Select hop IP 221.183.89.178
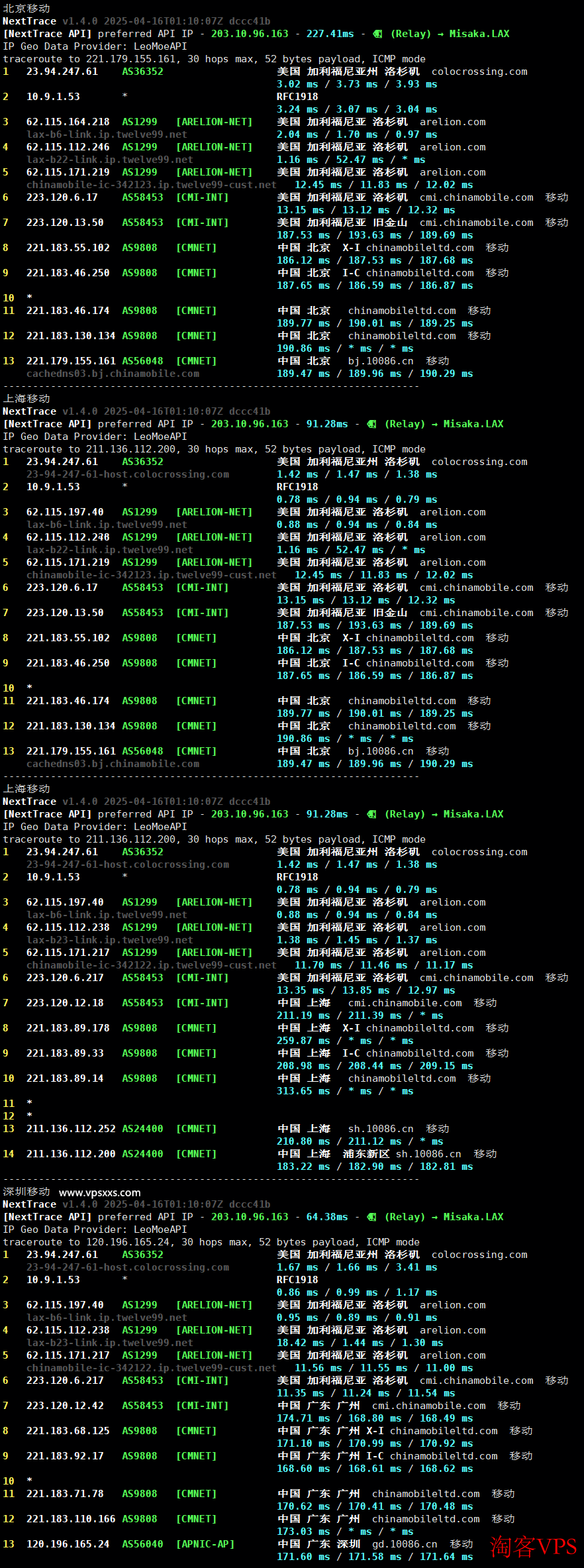Screen dimensions: 584x1568 (68, 1028)
